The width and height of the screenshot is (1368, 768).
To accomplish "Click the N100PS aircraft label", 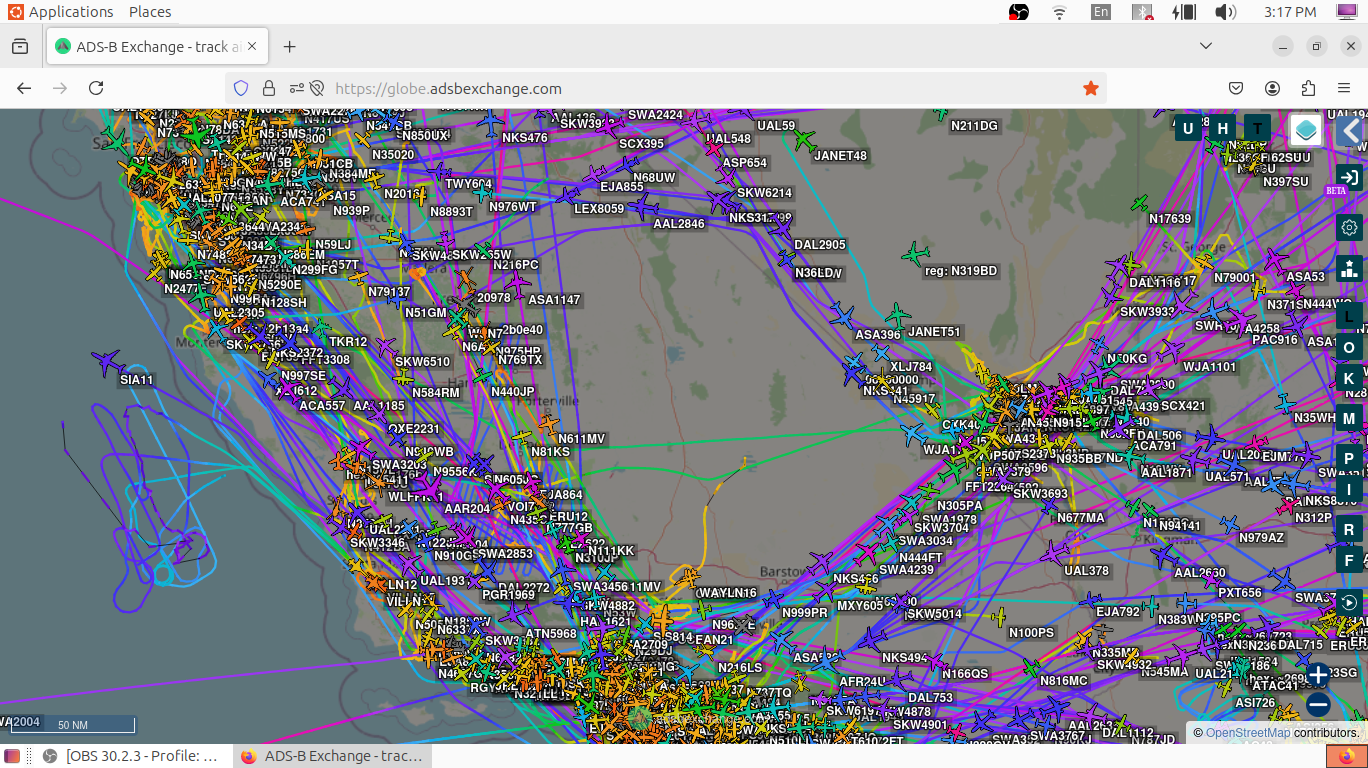I will [1031, 633].
